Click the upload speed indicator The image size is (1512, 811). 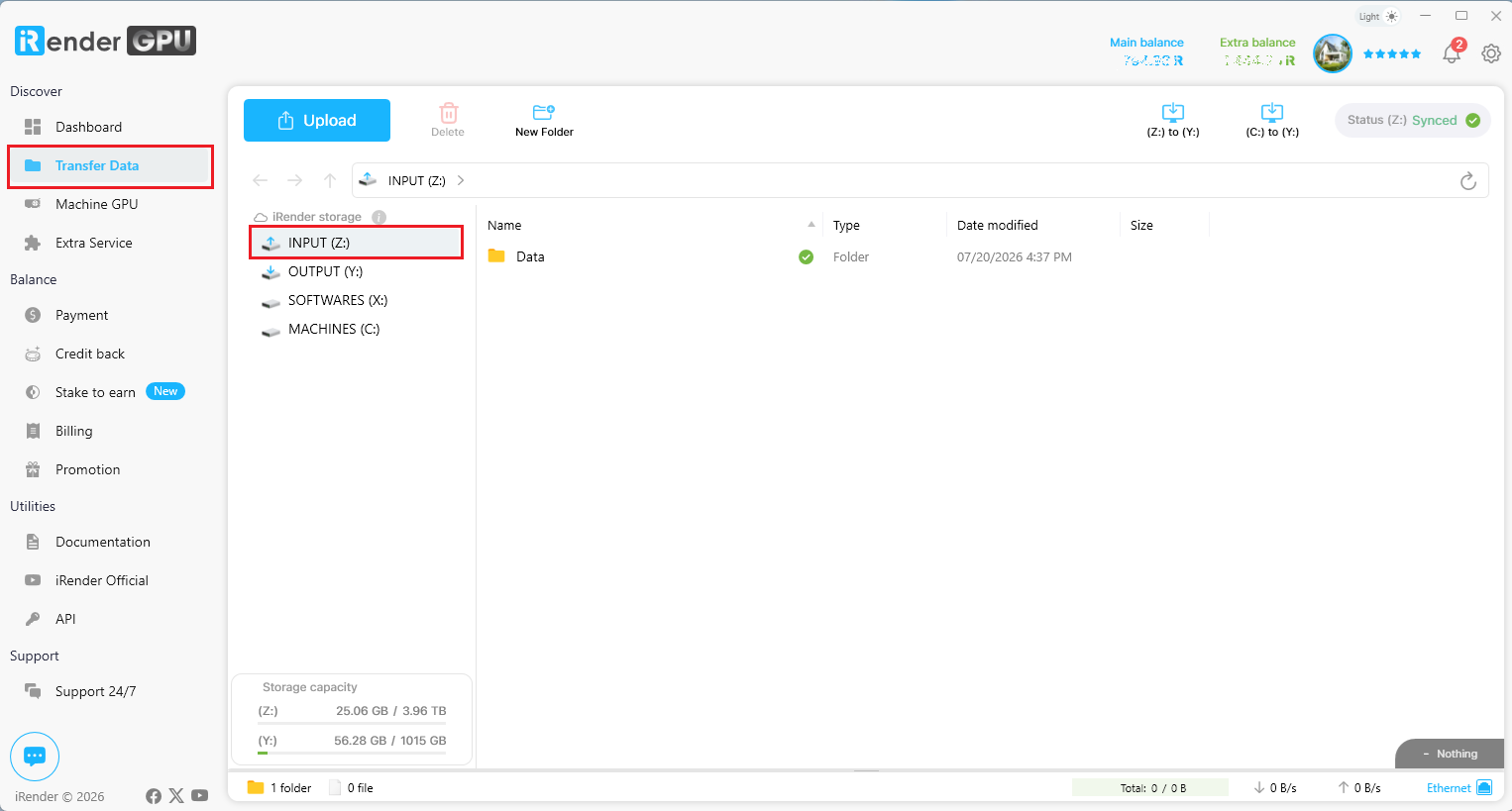click(x=1359, y=788)
